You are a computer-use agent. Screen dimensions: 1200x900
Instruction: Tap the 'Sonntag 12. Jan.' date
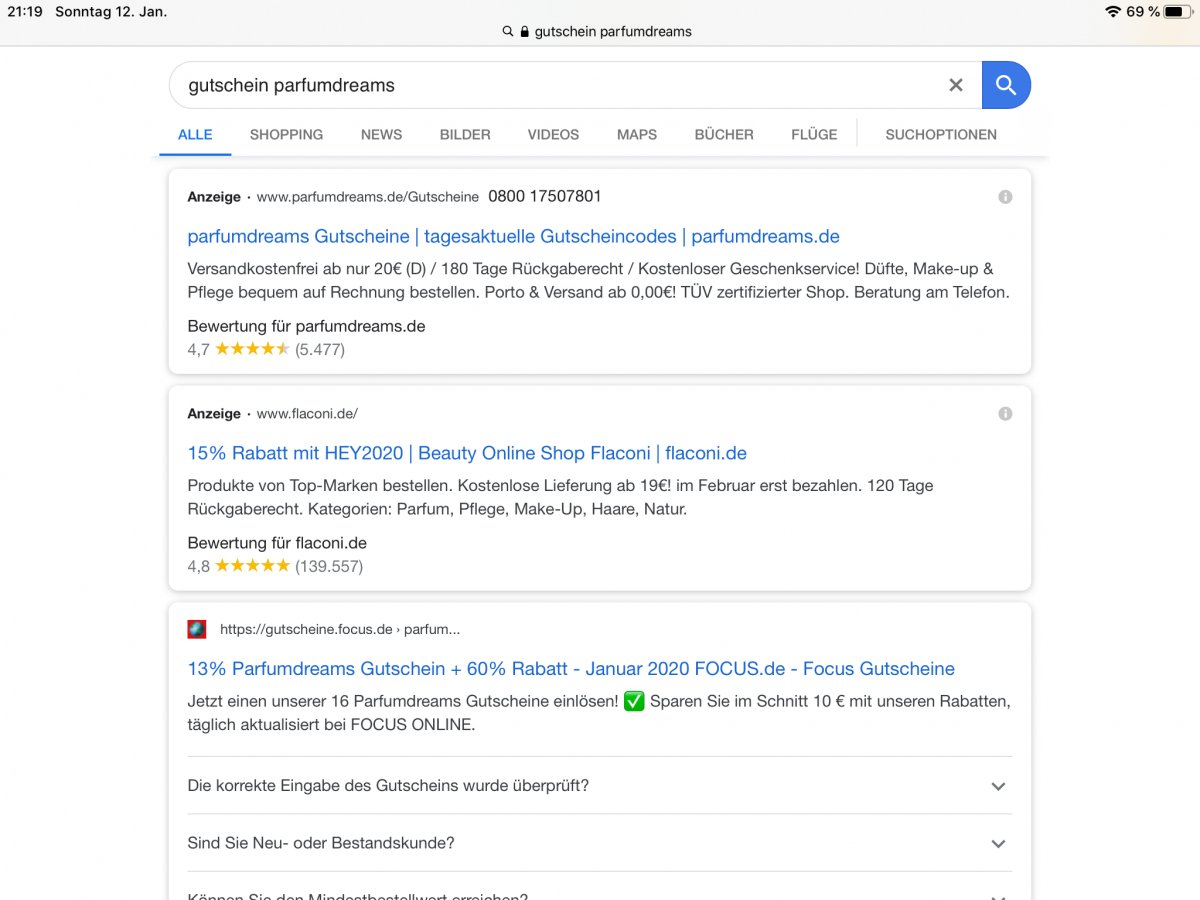(111, 12)
